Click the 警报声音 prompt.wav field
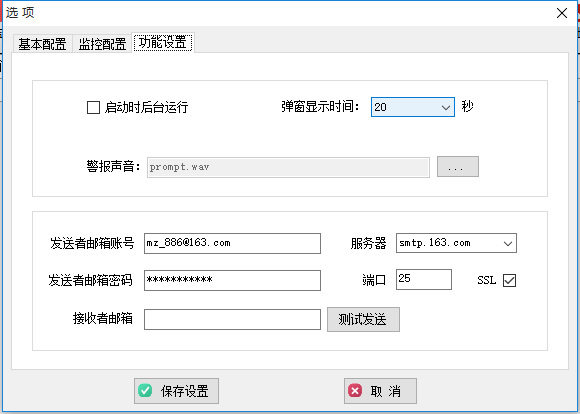The image size is (580, 414). (x=288, y=167)
